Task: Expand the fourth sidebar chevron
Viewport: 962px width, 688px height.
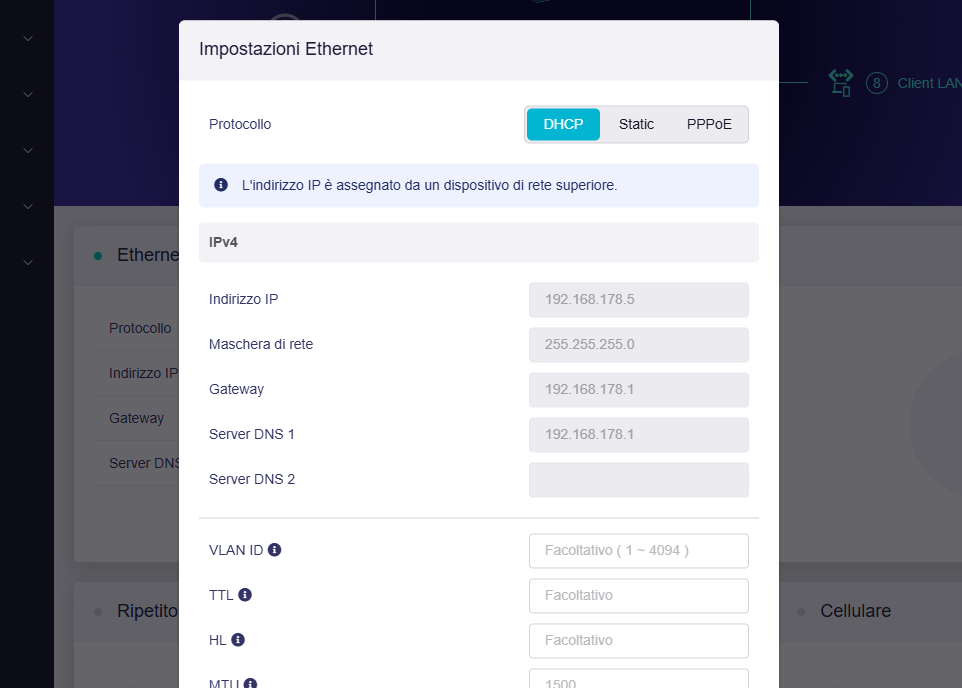Action: [x=28, y=206]
